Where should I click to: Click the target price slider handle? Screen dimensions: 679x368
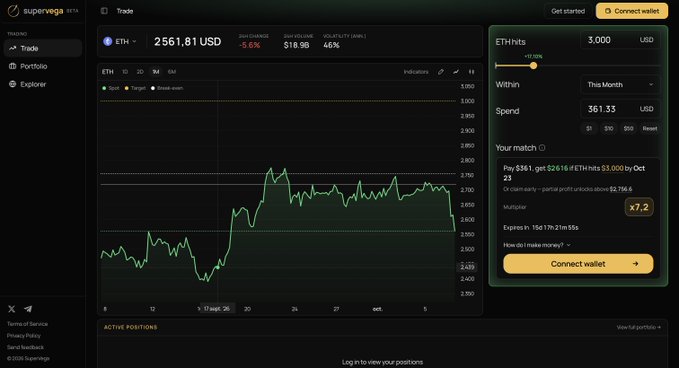tap(534, 65)
